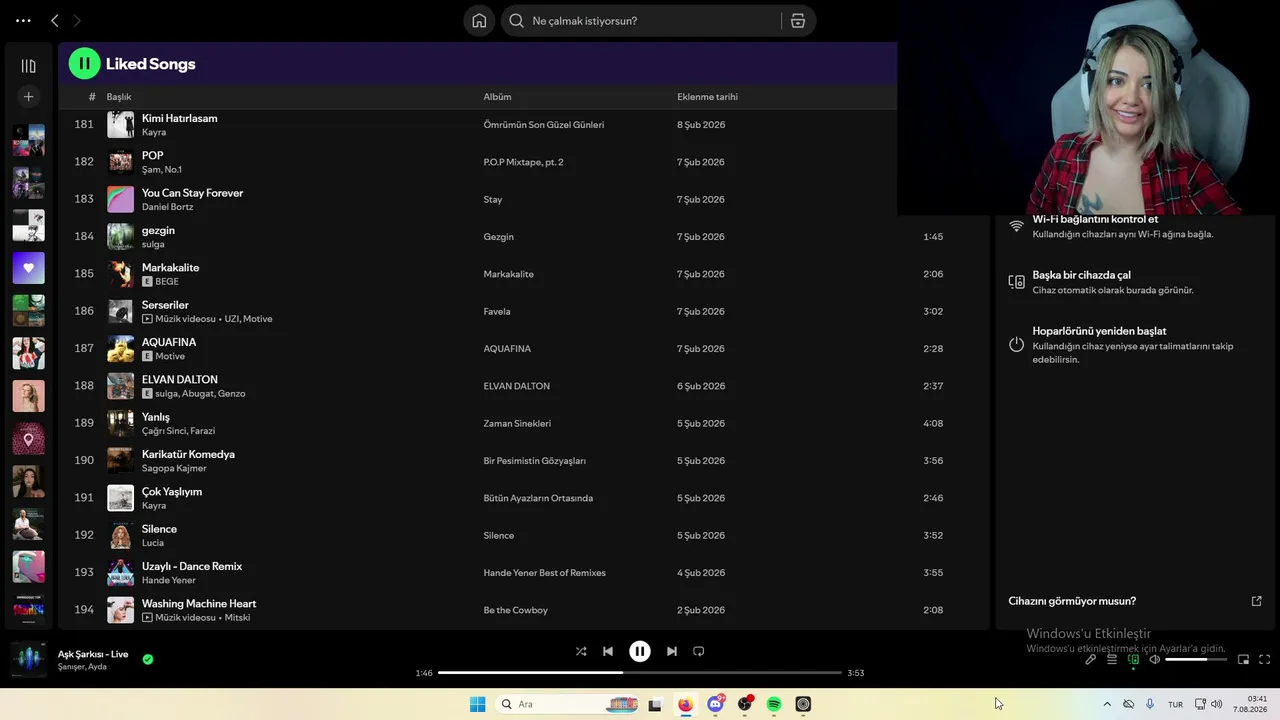The image size is (1280, 720).
Task: Seek within the song progress bar
Action: (x=640, y=673)
